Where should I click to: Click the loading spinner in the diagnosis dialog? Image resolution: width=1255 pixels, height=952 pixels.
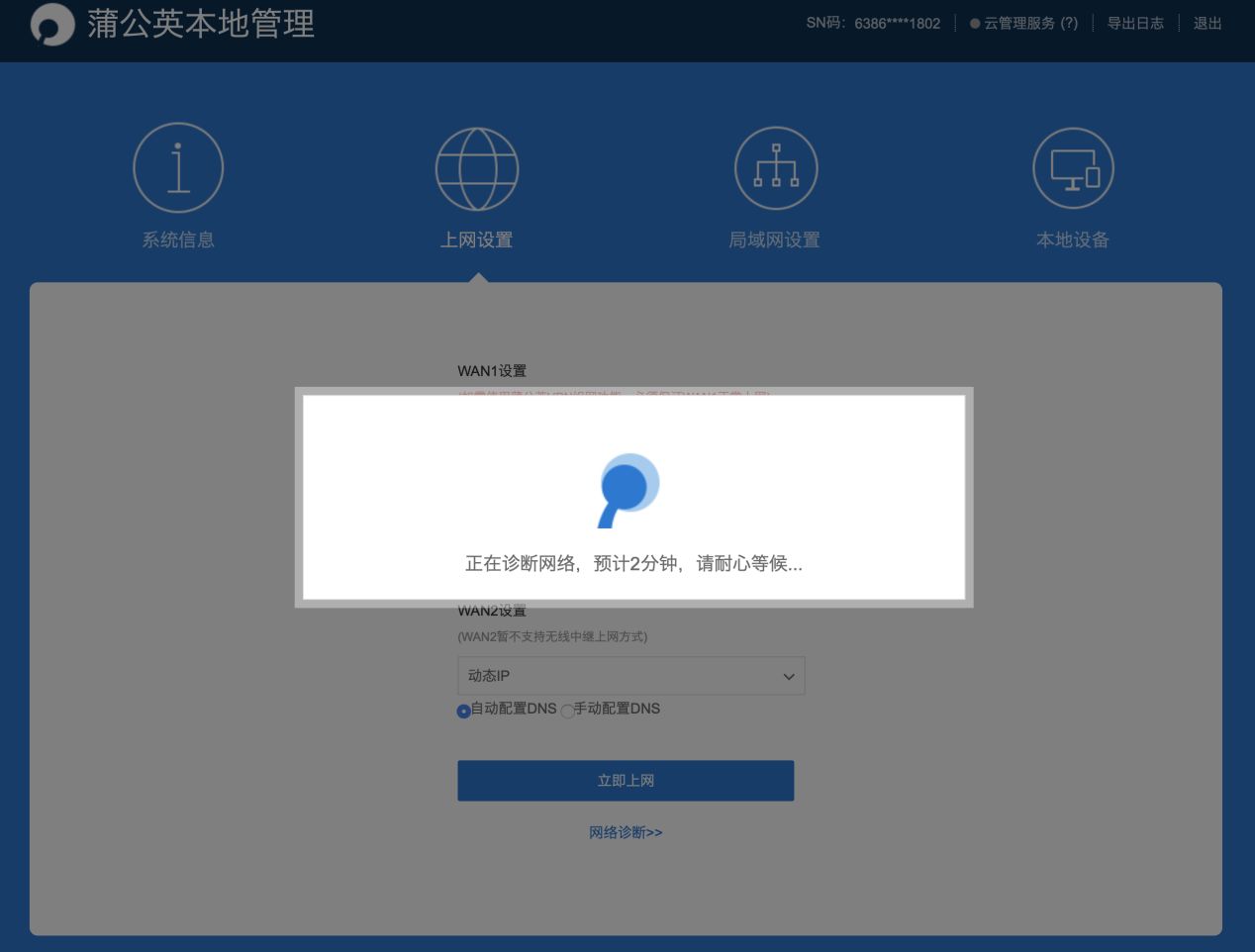coord(628,489)
